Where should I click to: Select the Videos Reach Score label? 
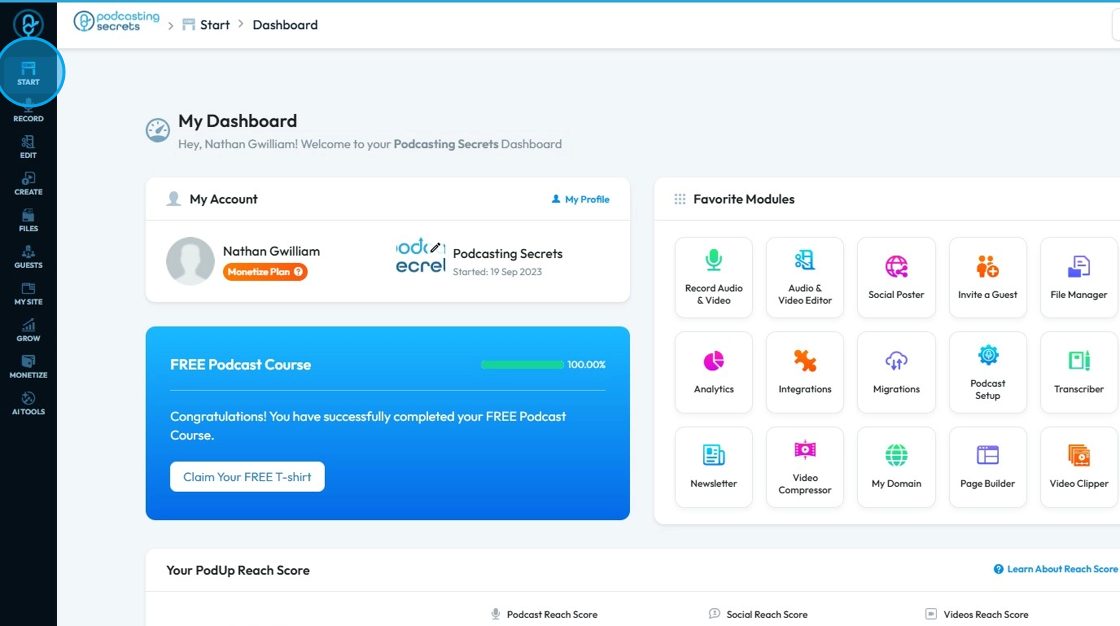pos(986,615)
